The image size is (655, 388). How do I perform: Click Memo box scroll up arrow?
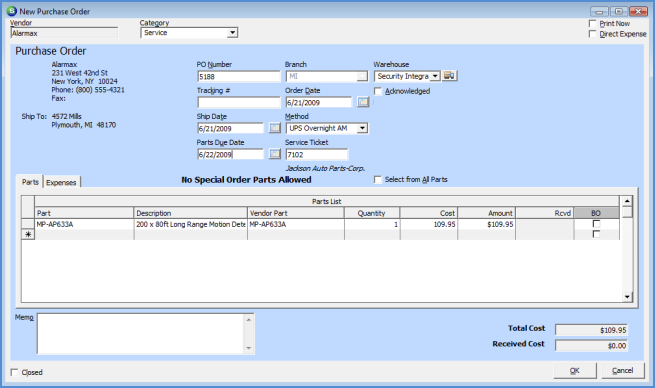[249, 320]
